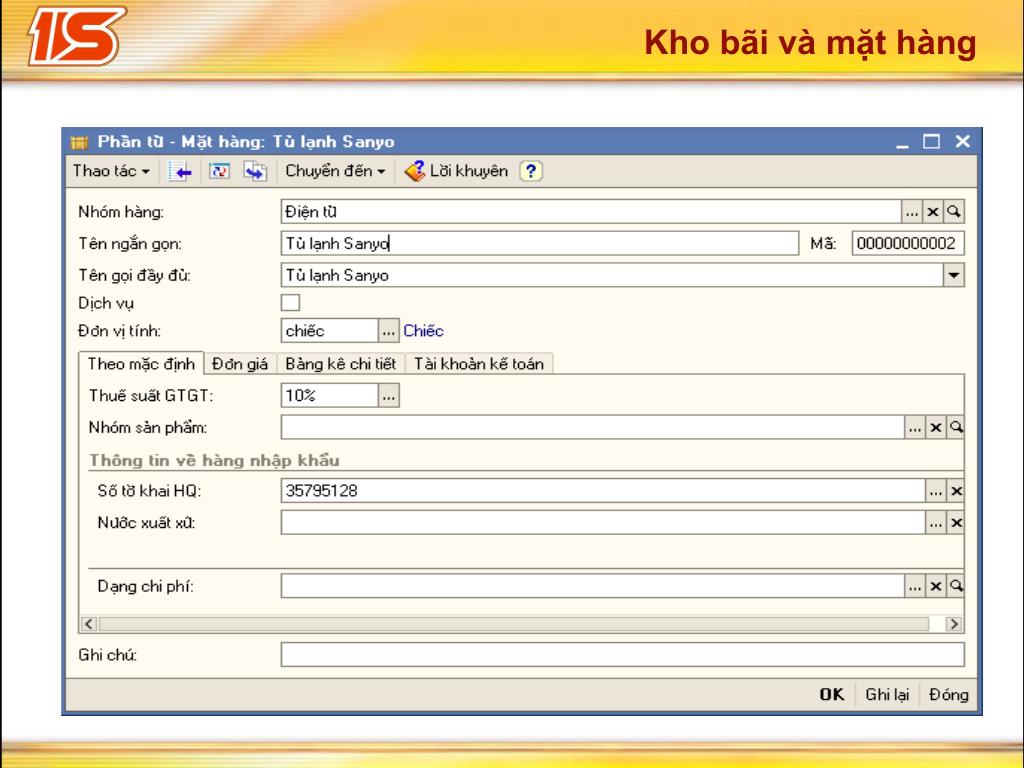Clear the Số tờ khai HQ field
1024x768 pixels.
pyautogui.click(x=956, y=491)
